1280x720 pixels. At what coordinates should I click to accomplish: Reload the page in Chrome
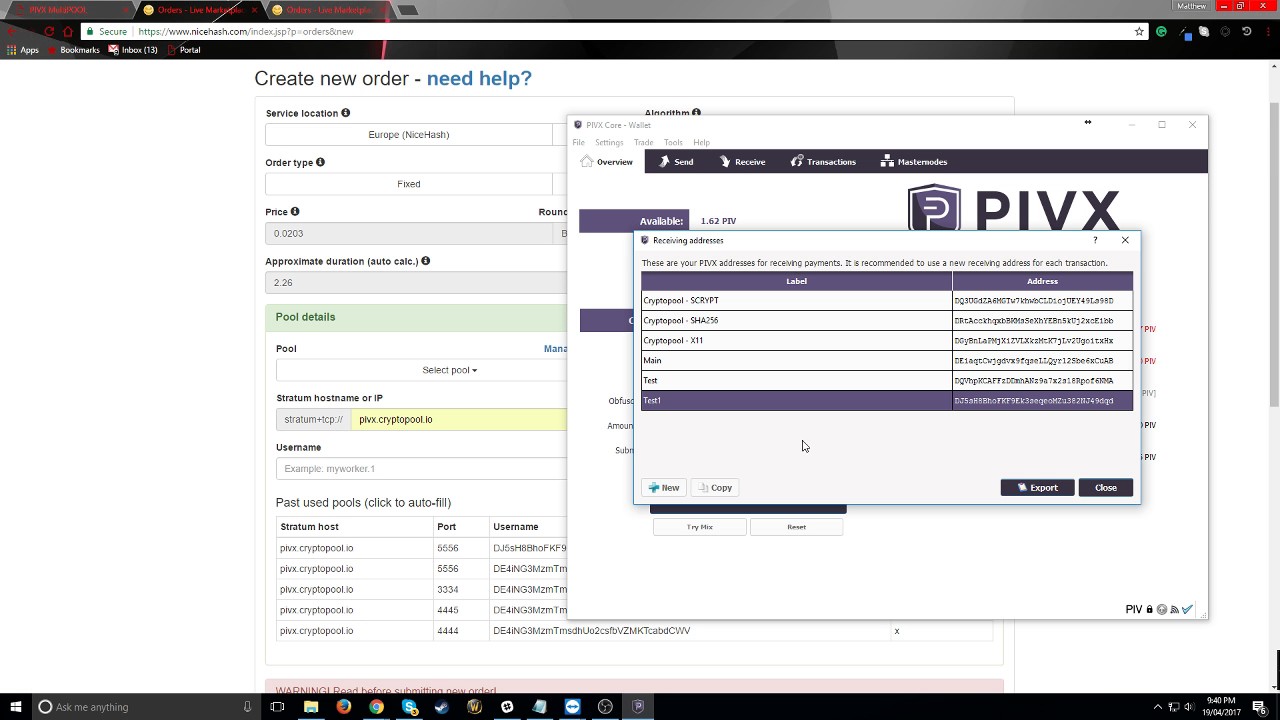[49, 32]
